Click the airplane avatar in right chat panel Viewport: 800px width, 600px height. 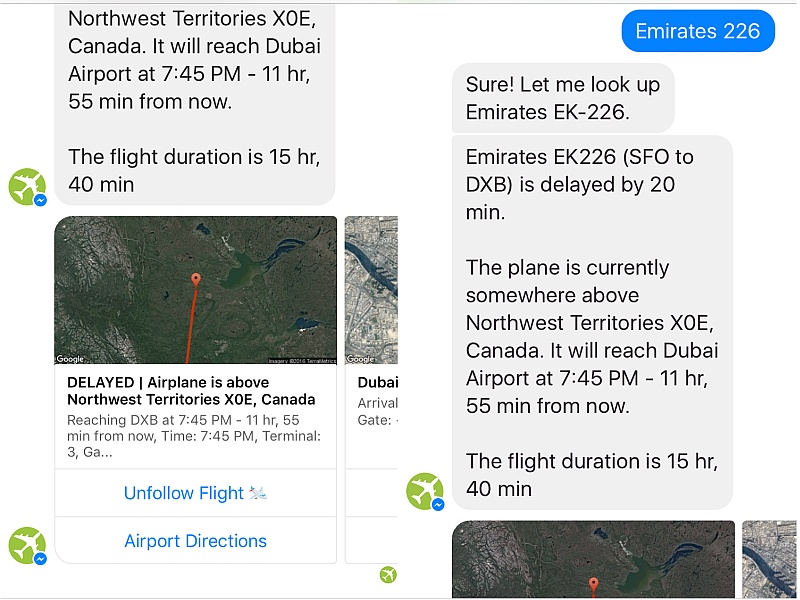pos(425,491)
